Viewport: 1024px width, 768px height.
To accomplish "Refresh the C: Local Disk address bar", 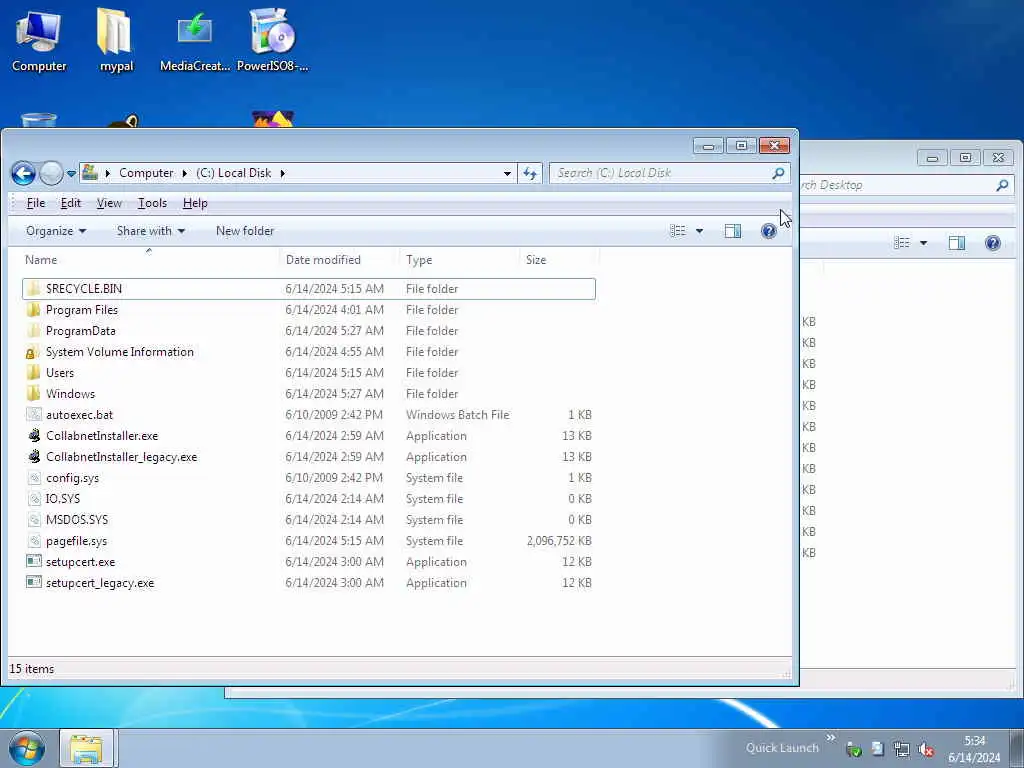I will [x=530, y=173].
